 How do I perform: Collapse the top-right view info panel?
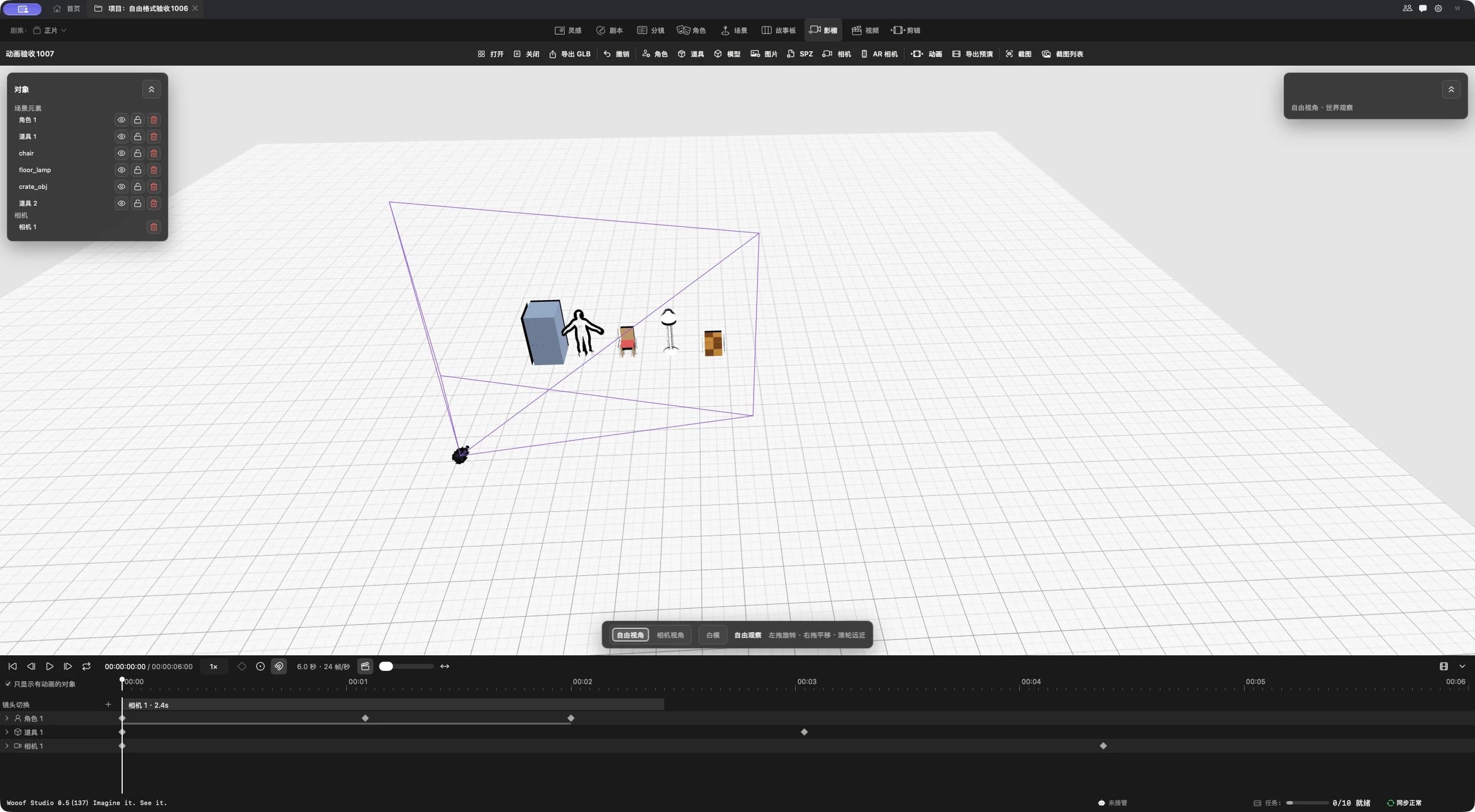1451,89
